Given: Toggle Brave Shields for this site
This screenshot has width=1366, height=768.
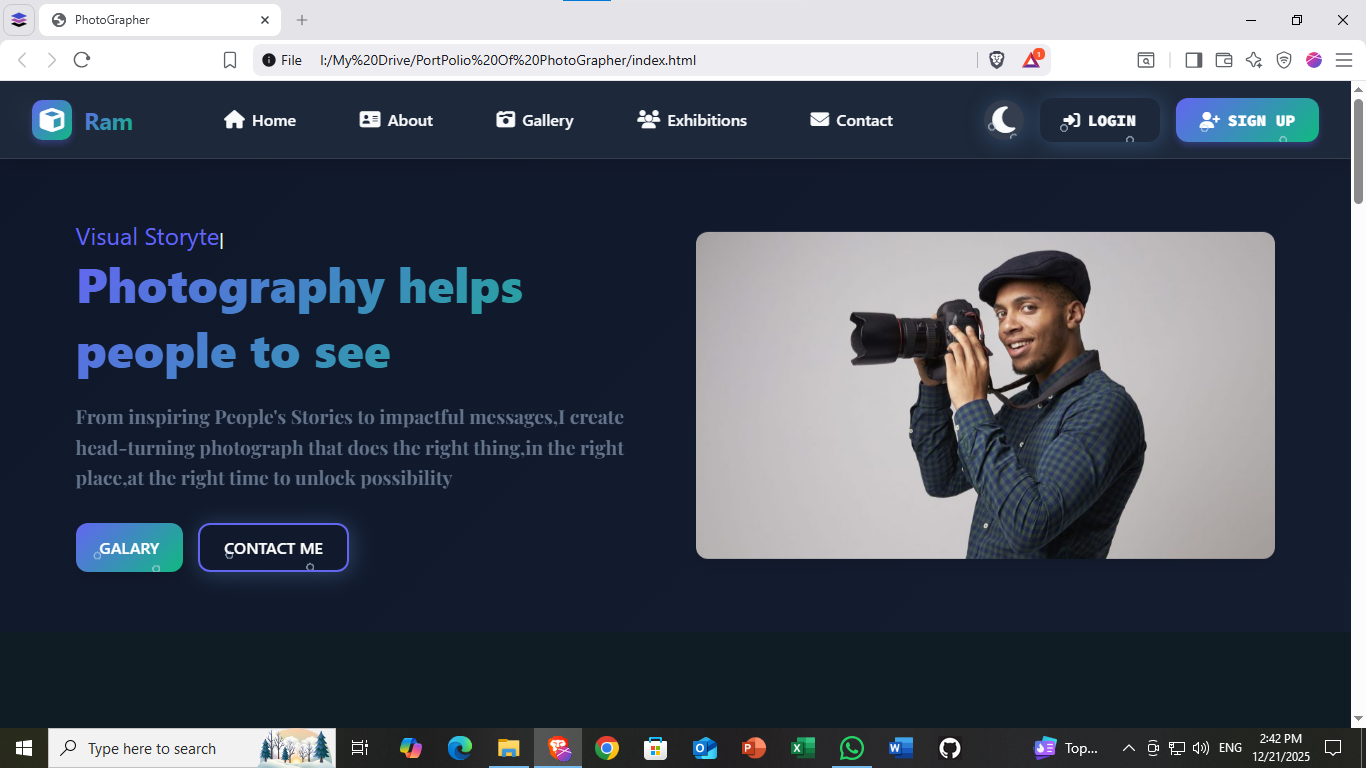Looking at the screenshot, I should (x=996, y=60).
